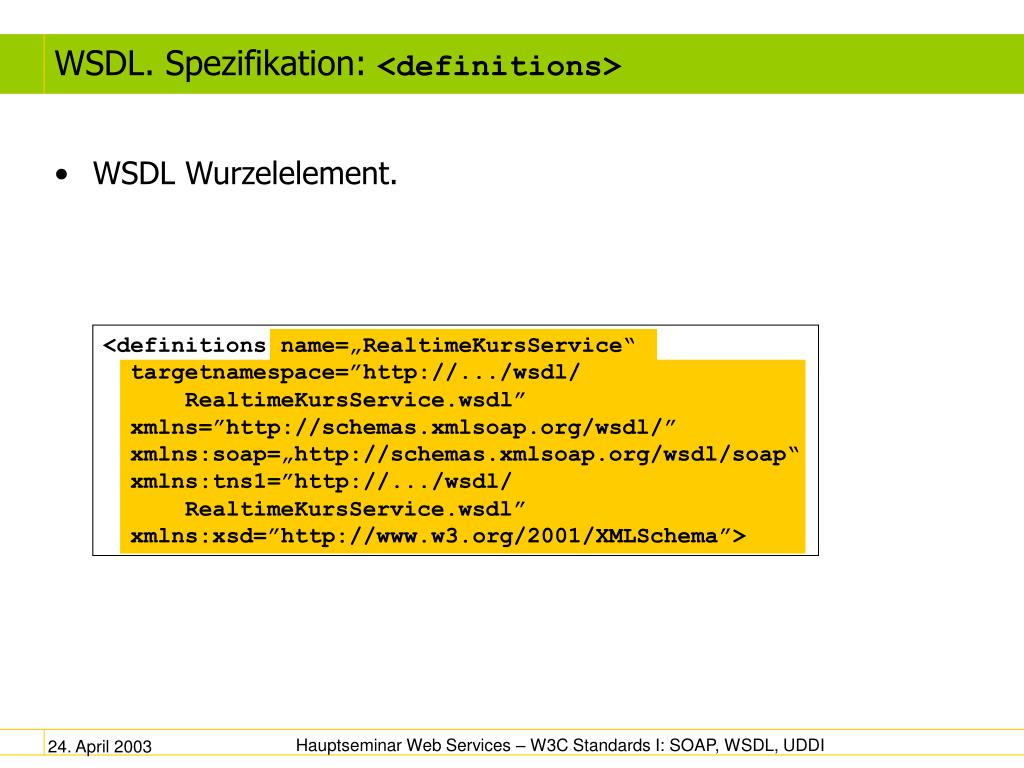Click the 'targetnamespace=”http://.../wsdl/' line
The height and width of the screenshot is (768, 1024).
pyautogui.click(x=355, y=373)
